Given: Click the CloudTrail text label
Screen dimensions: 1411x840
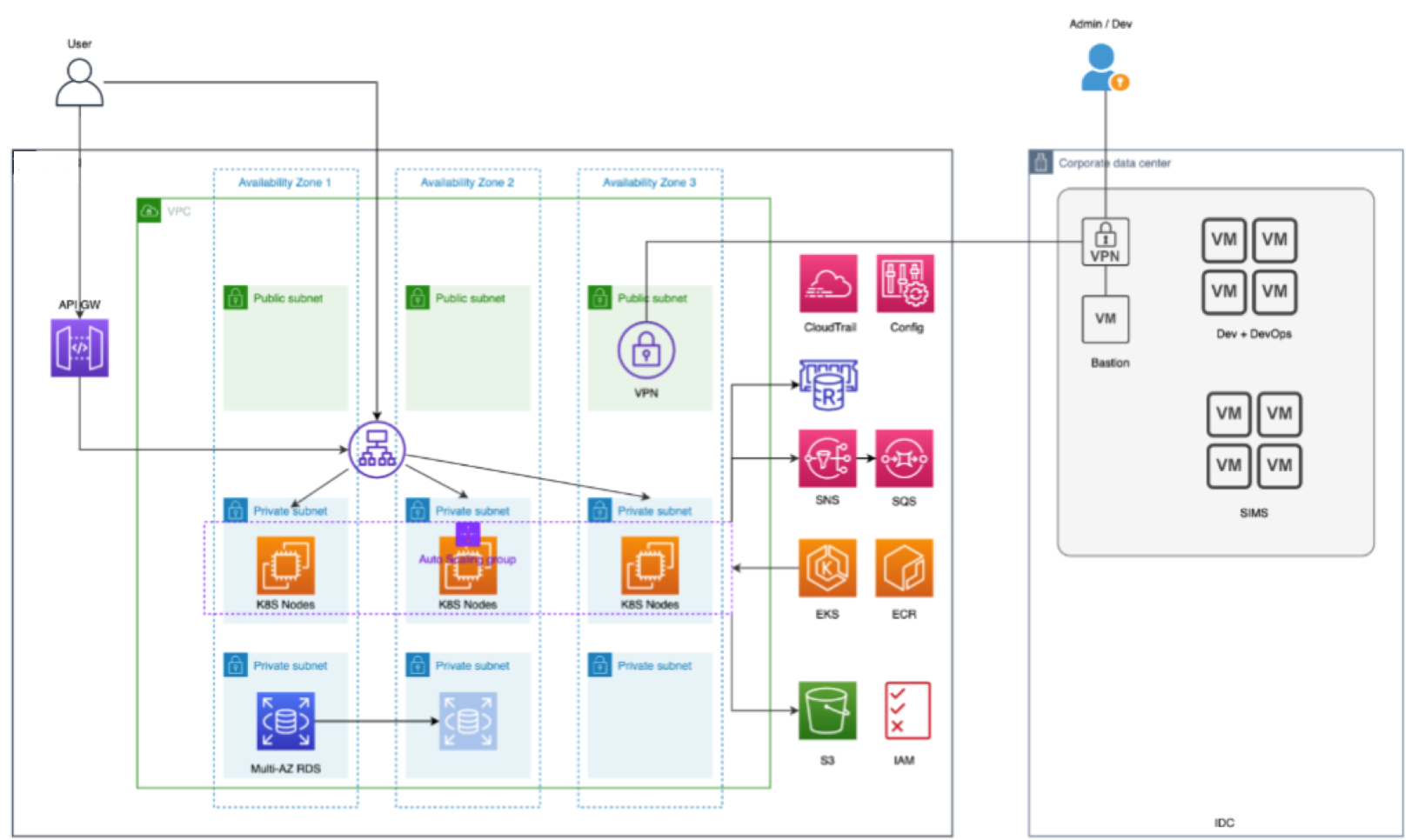Looking at the screenshot, I should point(830,327).
